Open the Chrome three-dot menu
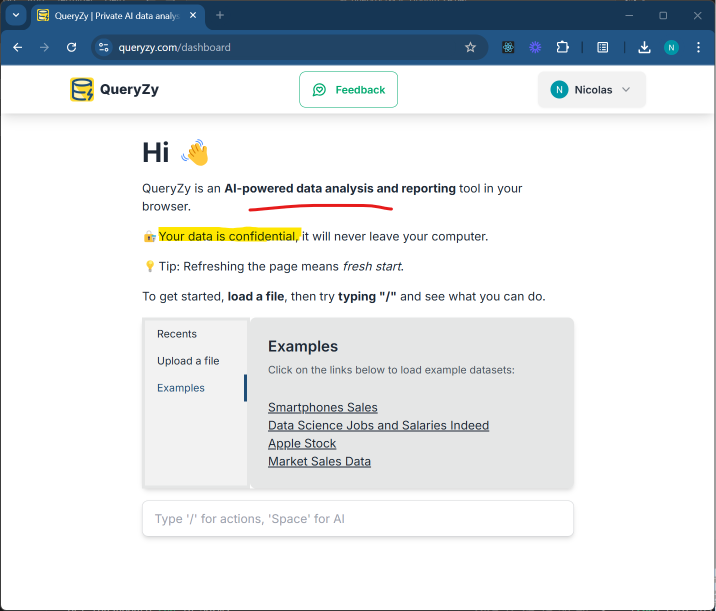Viewport: 716px width, 611px height. [698, 47]
